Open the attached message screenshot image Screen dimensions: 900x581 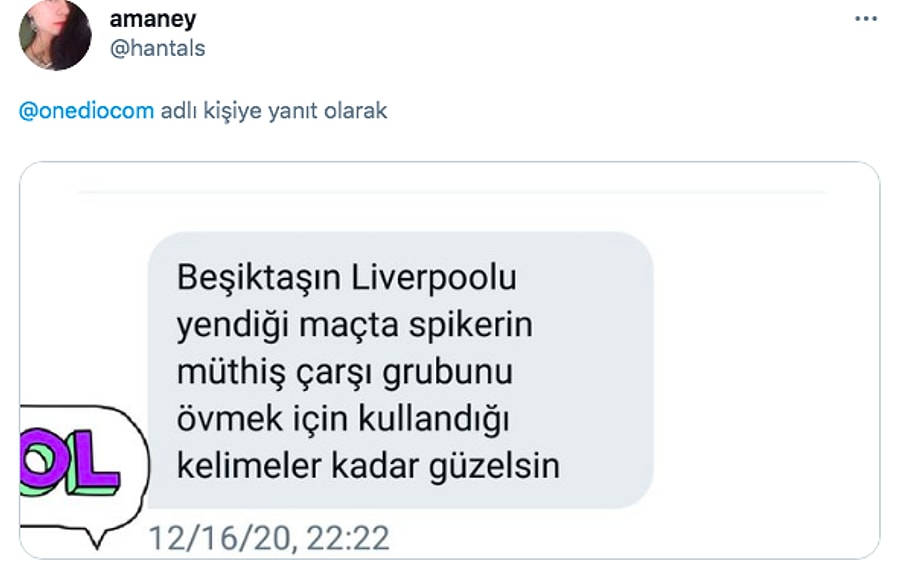coord(449,360)
